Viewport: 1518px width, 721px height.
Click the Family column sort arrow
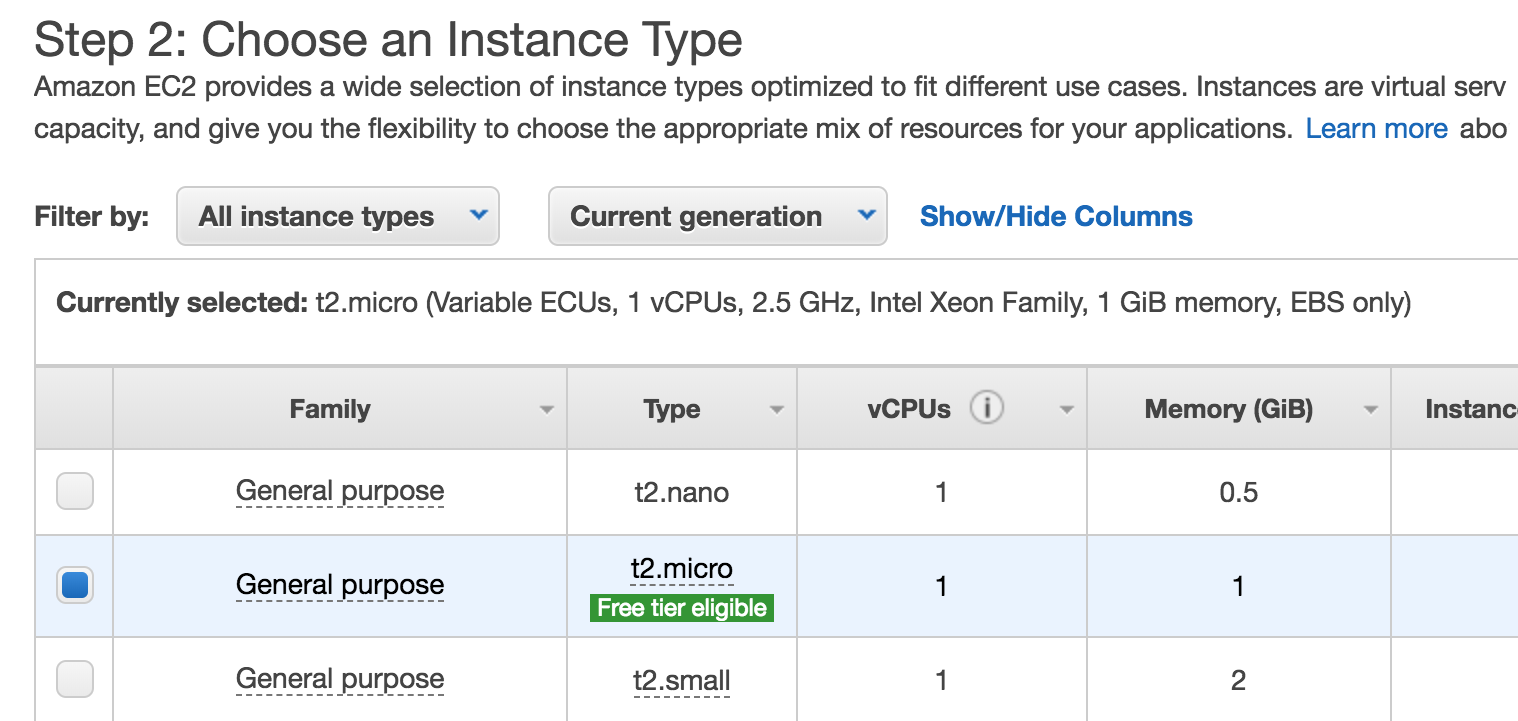tap(546, 410)
